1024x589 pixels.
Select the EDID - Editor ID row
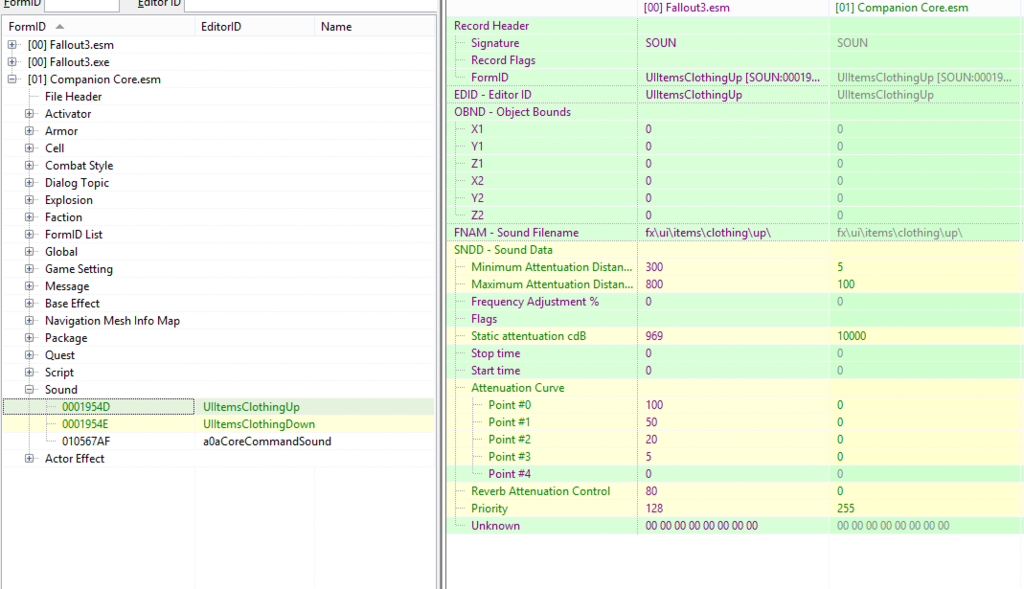click(735, 95)
